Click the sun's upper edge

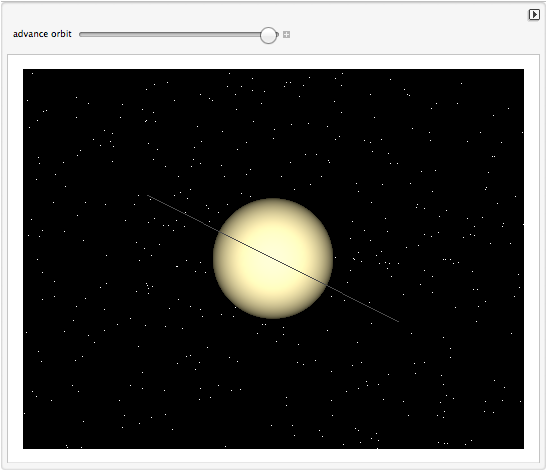pos(273,199)
